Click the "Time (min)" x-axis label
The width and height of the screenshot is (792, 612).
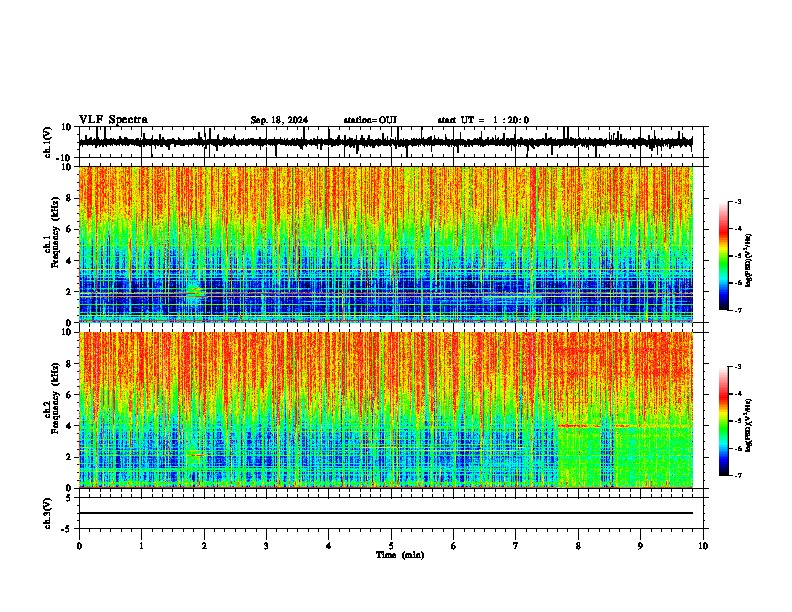(x=400, y=555)
